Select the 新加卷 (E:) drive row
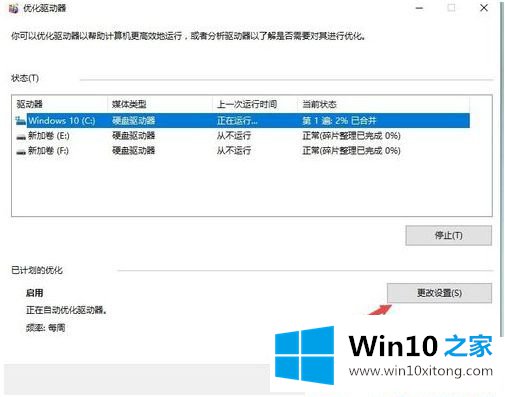Screen dimensions: 505x397 tap(243, 136)
